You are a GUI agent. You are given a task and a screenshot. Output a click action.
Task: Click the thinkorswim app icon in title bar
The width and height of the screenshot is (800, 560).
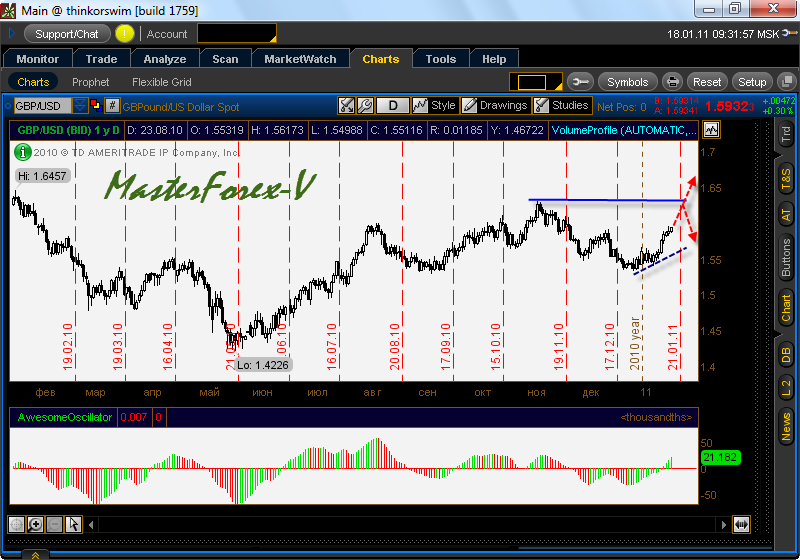[x=9, y=10]
